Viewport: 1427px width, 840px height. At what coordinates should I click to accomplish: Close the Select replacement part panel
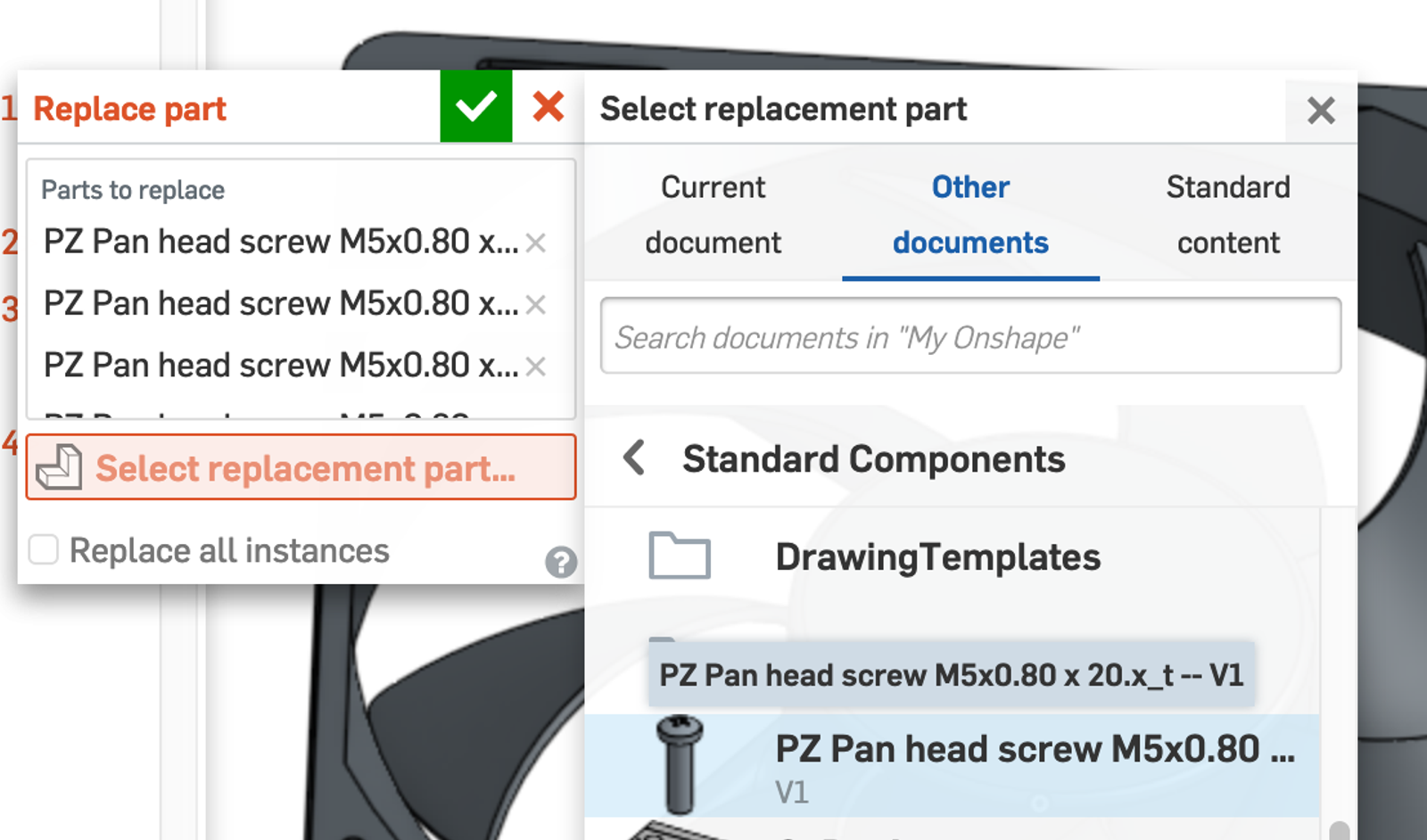pyautogui.click(x=1321, y=111)
